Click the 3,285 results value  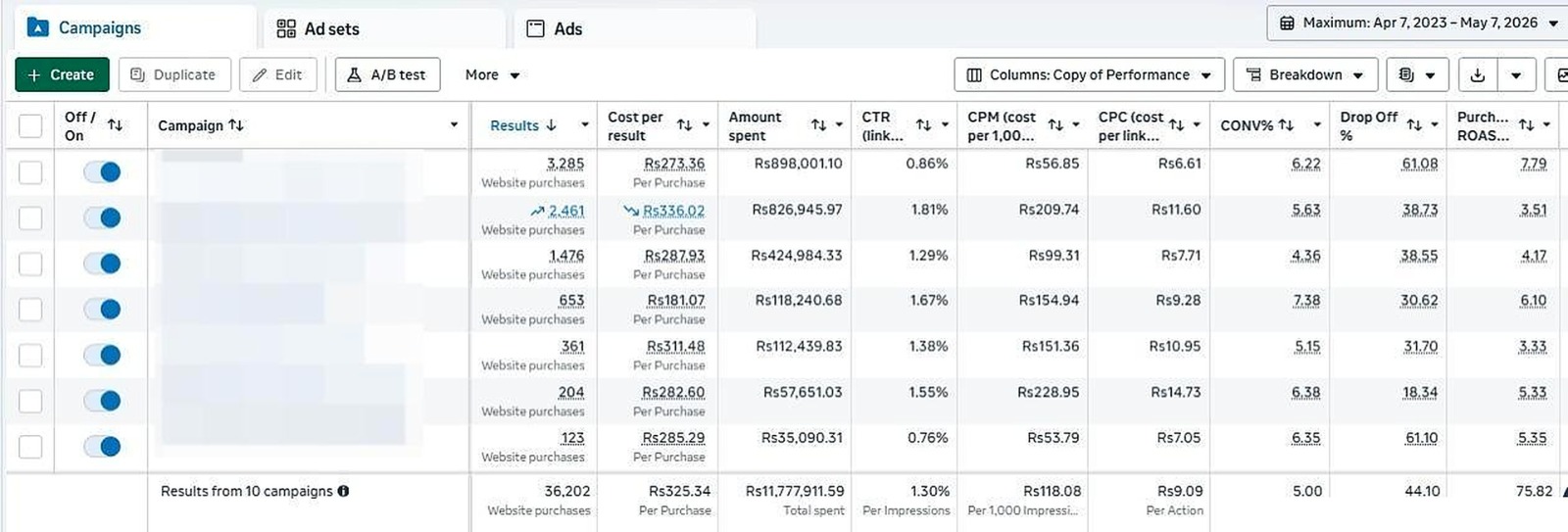tap(565, 164)
